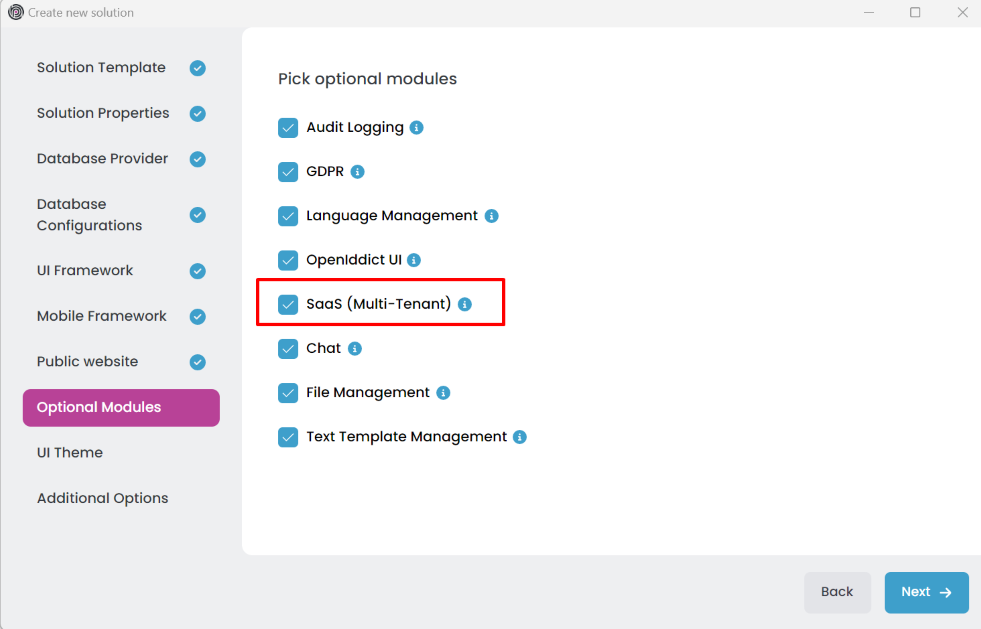The height and width of the screenshot is (629, 981).
Task: Click the info icon beside Language Management
Action: click(491, 215)
